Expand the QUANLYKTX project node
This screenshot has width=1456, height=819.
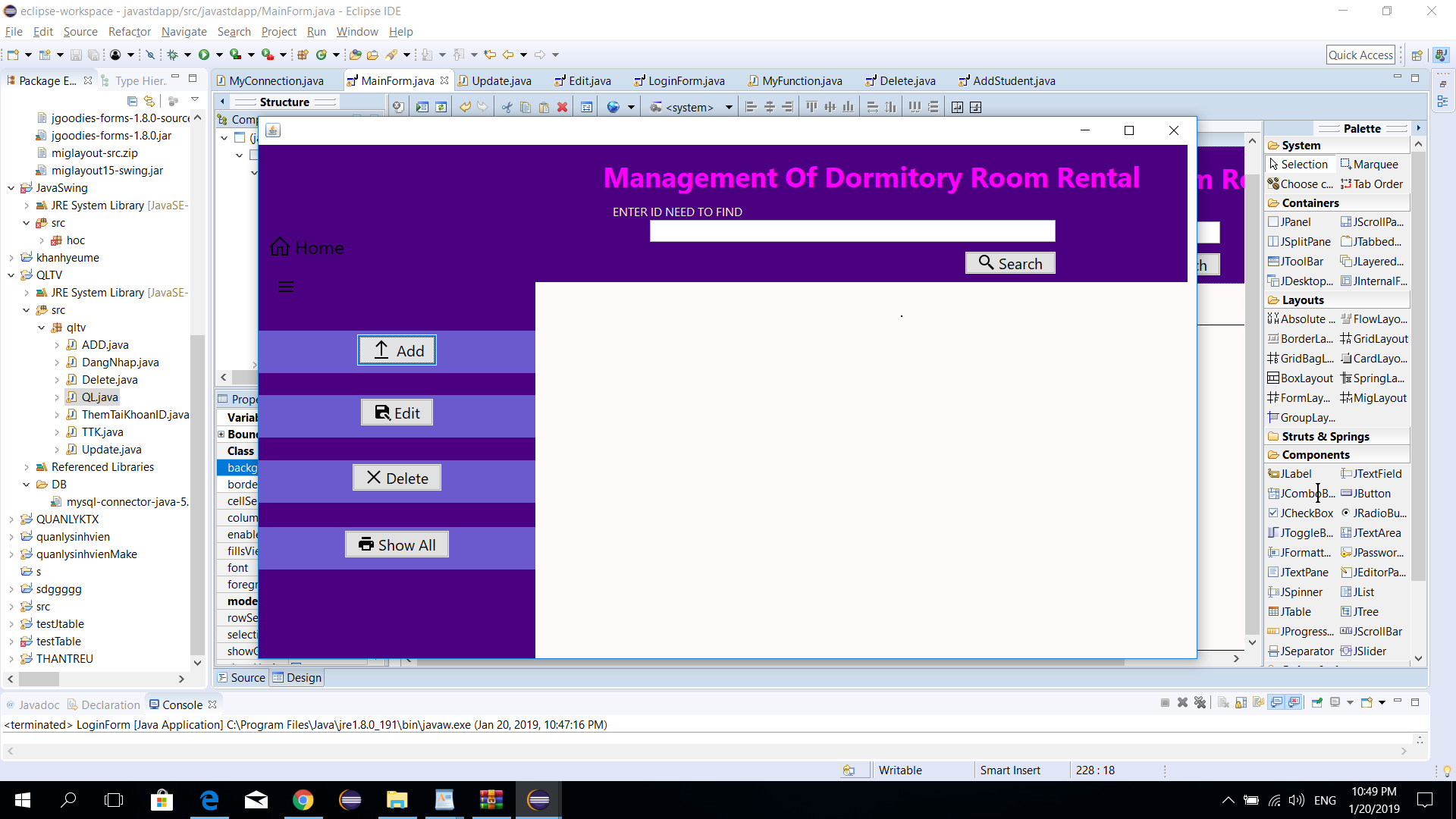(11, 519)
